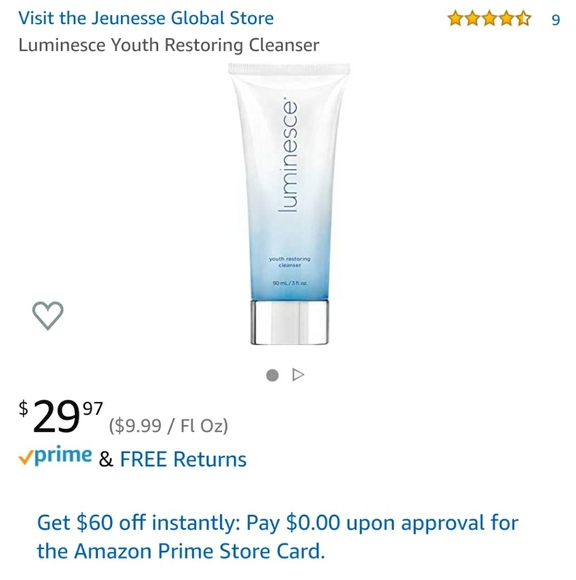Click the silver cap of the cleanser tube

[289, 322]
